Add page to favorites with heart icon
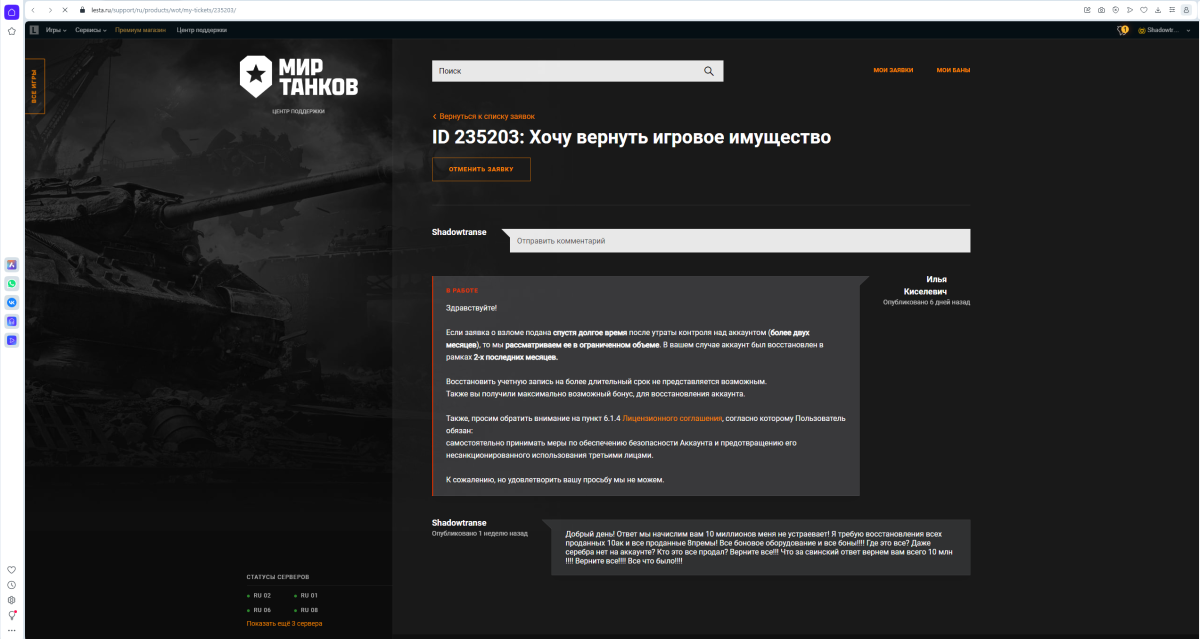The height and width of the screenshot is (639, 1200). pyautogui.click(x=1143, y=10)
